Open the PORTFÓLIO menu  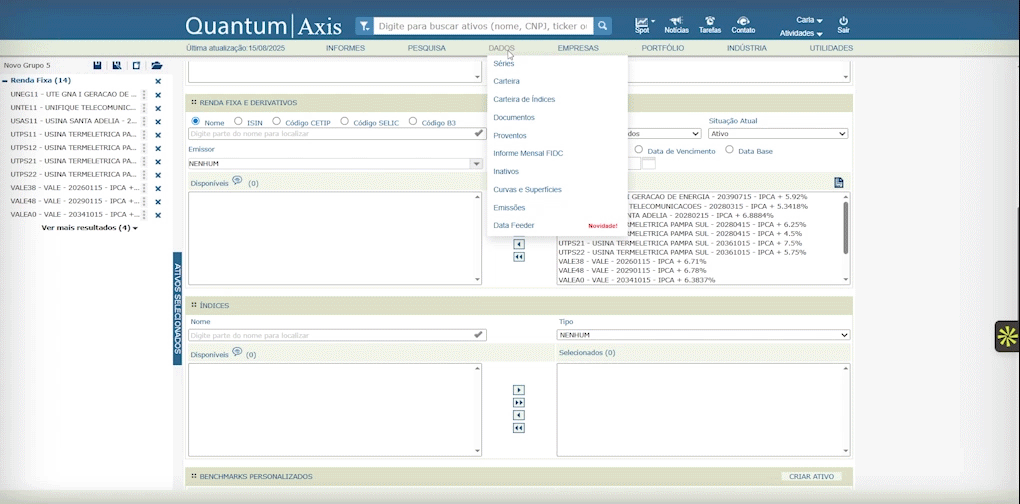pos(662,48)
